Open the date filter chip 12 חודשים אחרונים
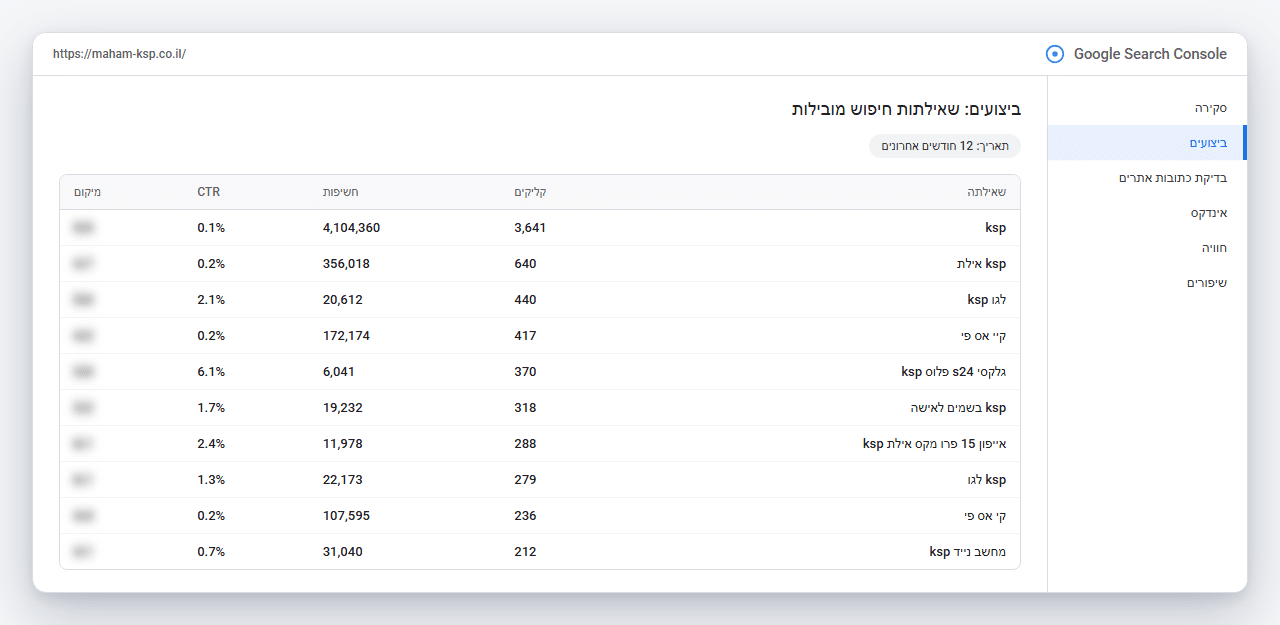The width and height of the screenshot is (1280, 625). coord(944,146)
